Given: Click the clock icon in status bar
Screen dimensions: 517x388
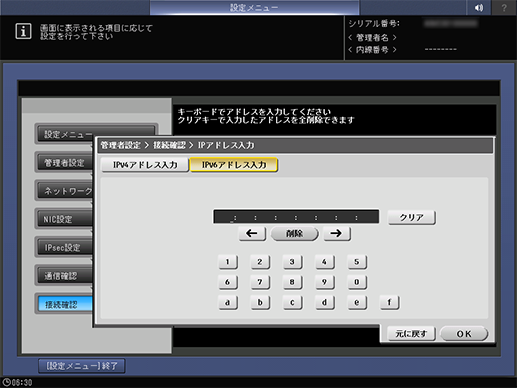Looking at the screenshot, I should coord(6,382).
